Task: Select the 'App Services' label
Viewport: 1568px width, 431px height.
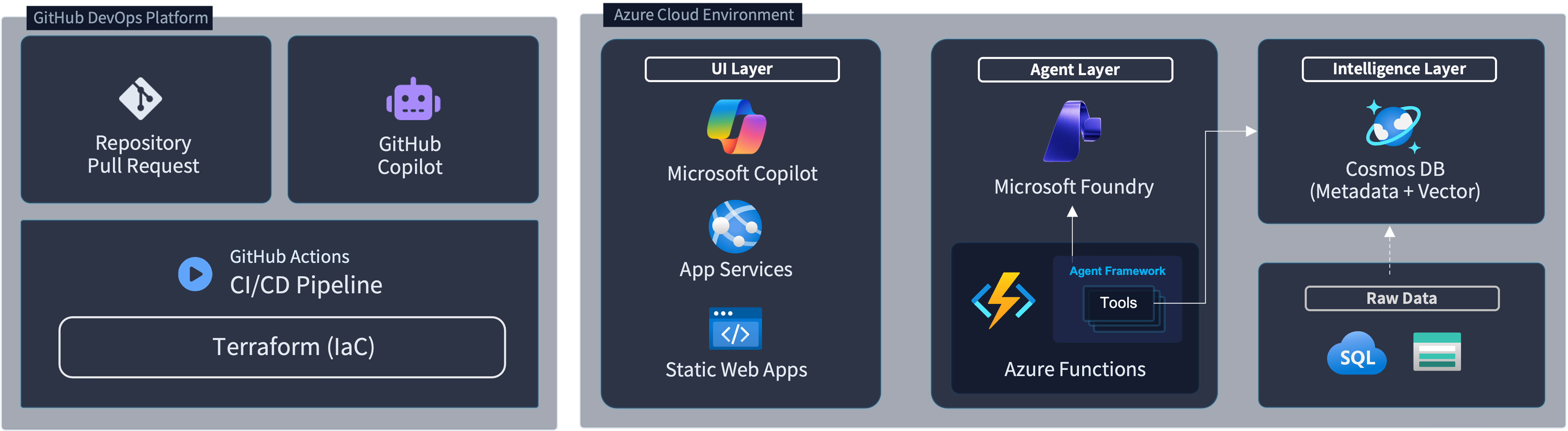Action: tap(736, 270)
